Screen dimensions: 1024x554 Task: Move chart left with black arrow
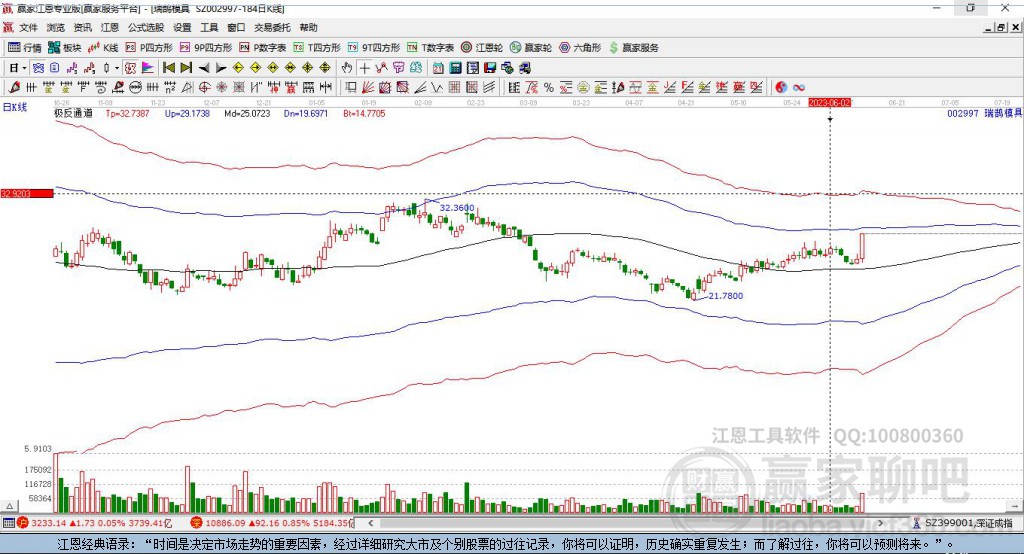pos(204,68)
